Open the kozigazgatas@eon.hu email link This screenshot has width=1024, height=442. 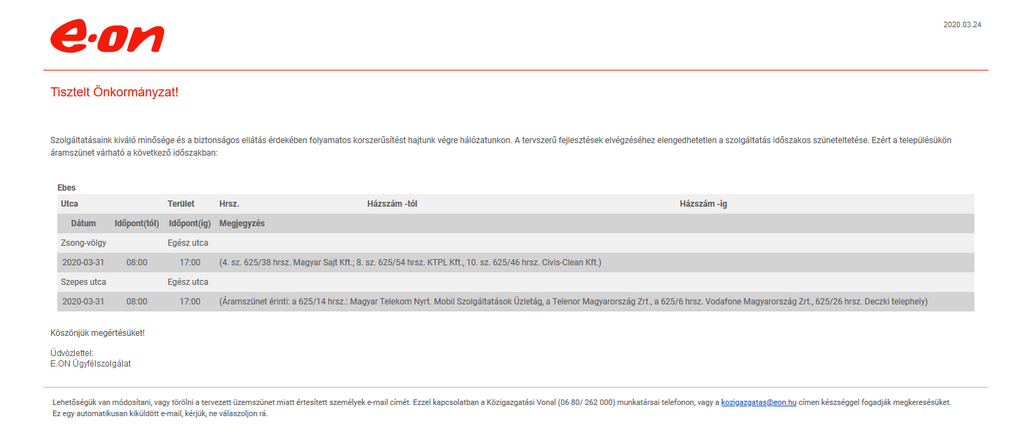758,403
